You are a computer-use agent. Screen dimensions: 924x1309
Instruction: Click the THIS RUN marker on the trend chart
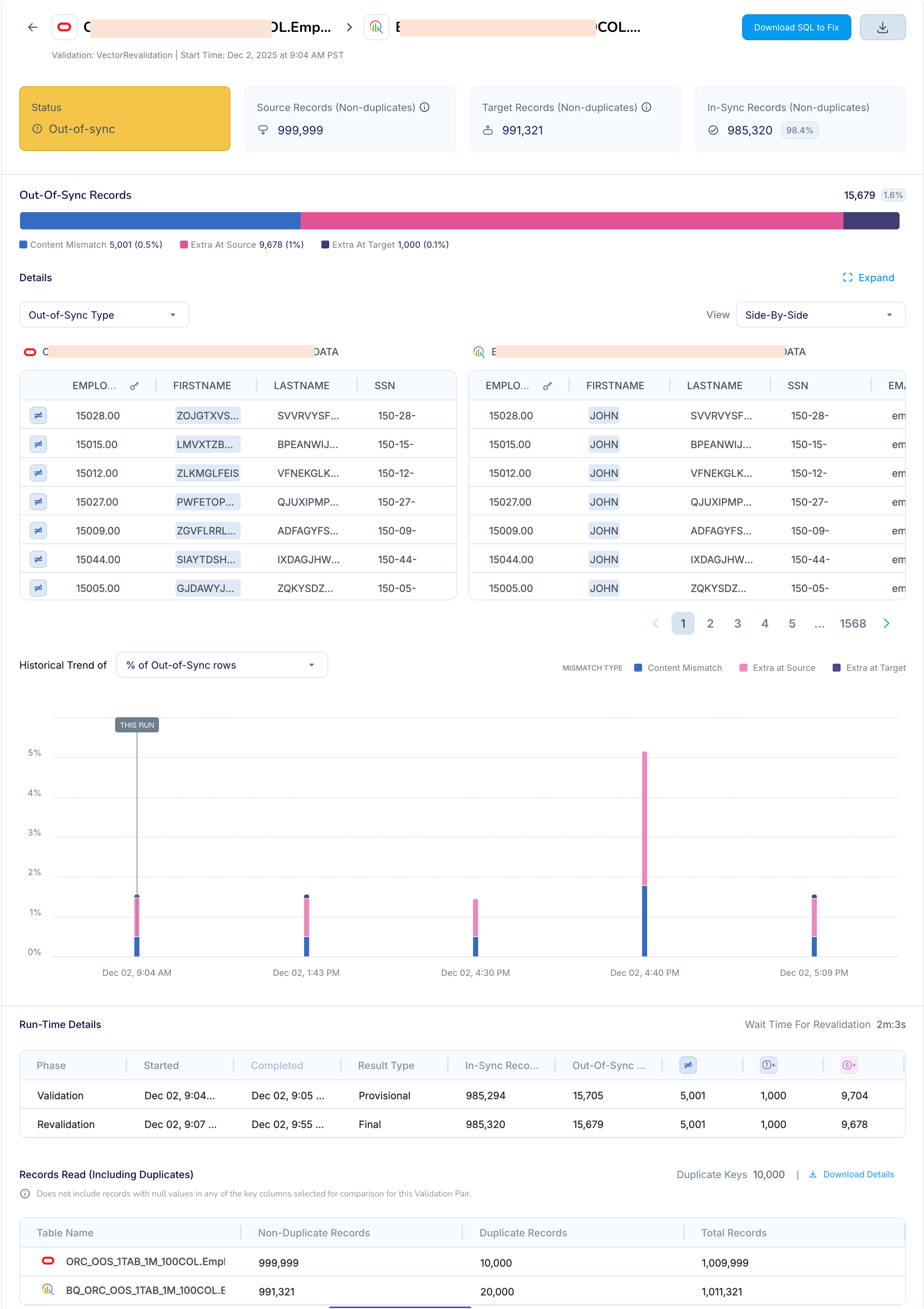click(x=137, y=725)
